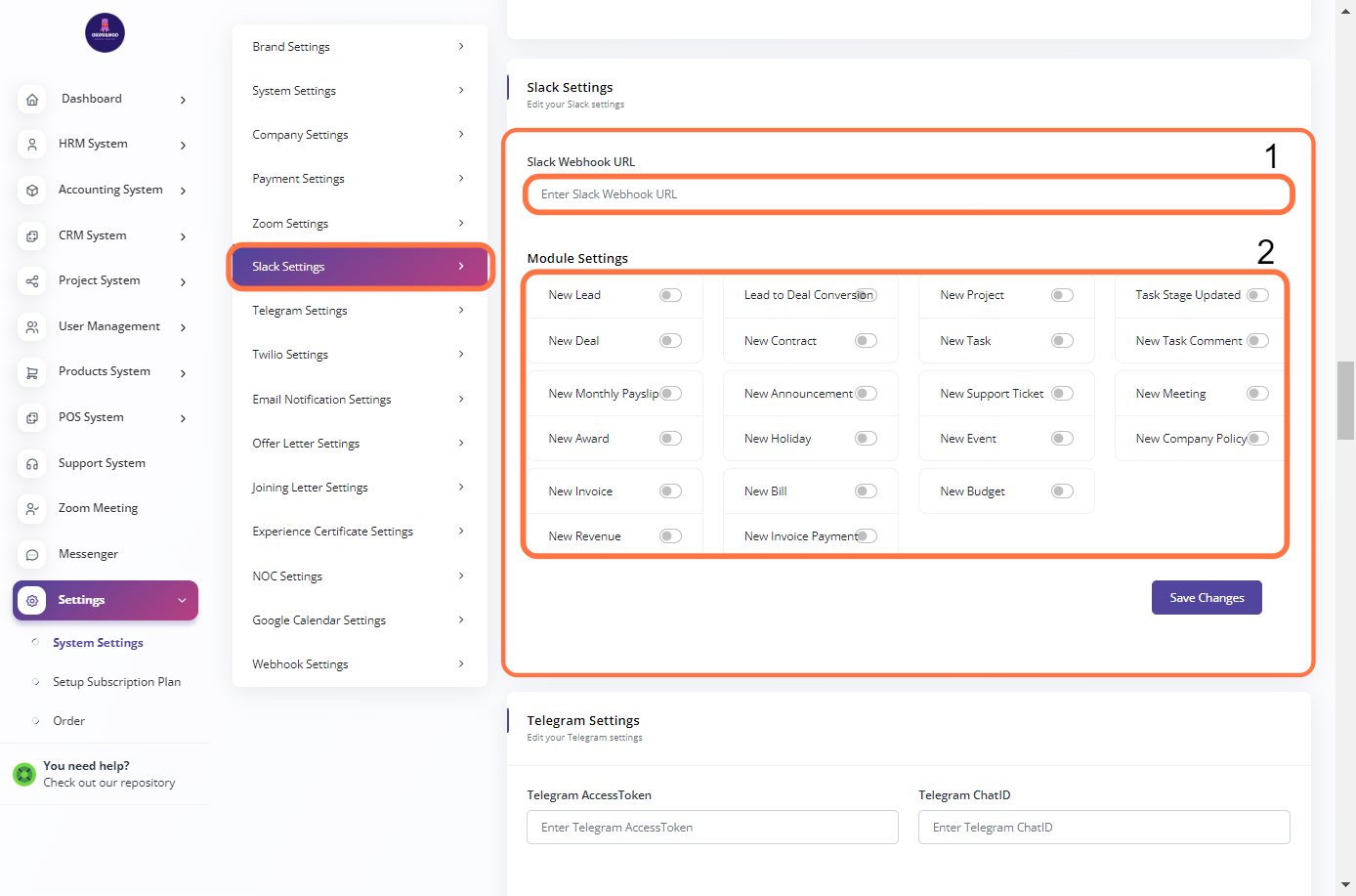Expand the CRM System submenu arrow

[183, 236]
